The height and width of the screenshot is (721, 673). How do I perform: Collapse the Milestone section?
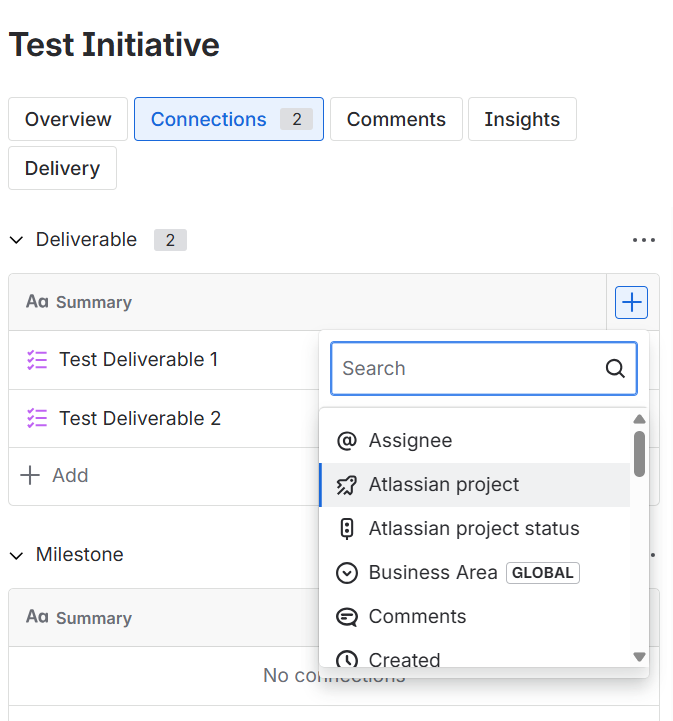(16, 555)
